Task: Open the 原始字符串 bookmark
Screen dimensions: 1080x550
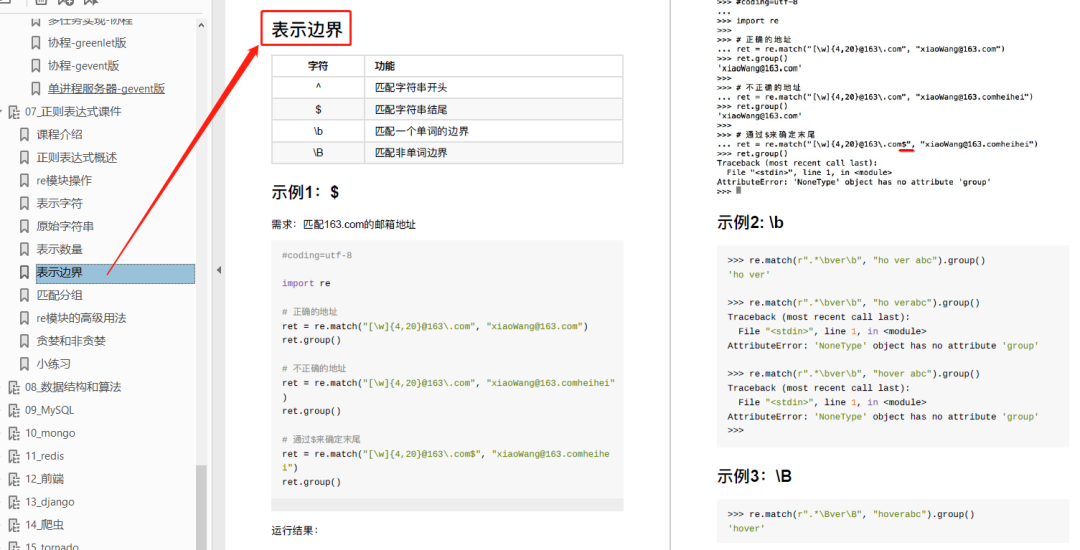Action: [x=65, y=227]
